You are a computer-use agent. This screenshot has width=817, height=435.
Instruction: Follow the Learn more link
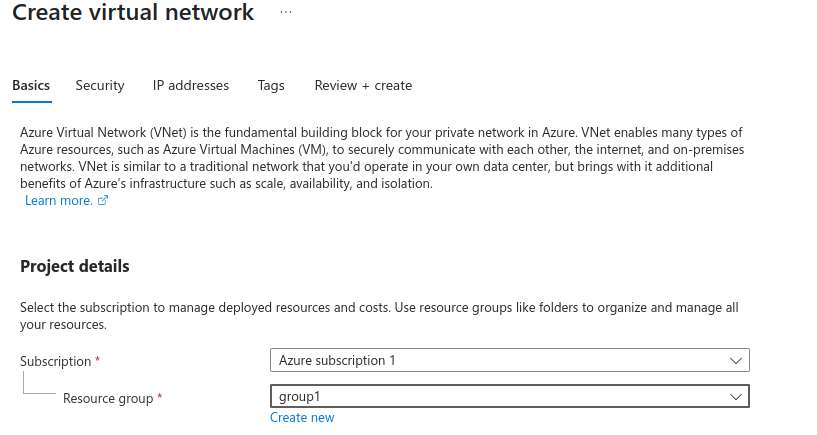pos(58,201)
